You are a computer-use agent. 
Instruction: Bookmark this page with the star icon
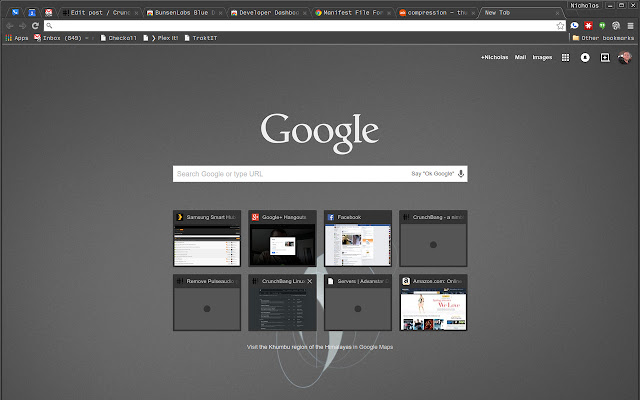point(560,25)
